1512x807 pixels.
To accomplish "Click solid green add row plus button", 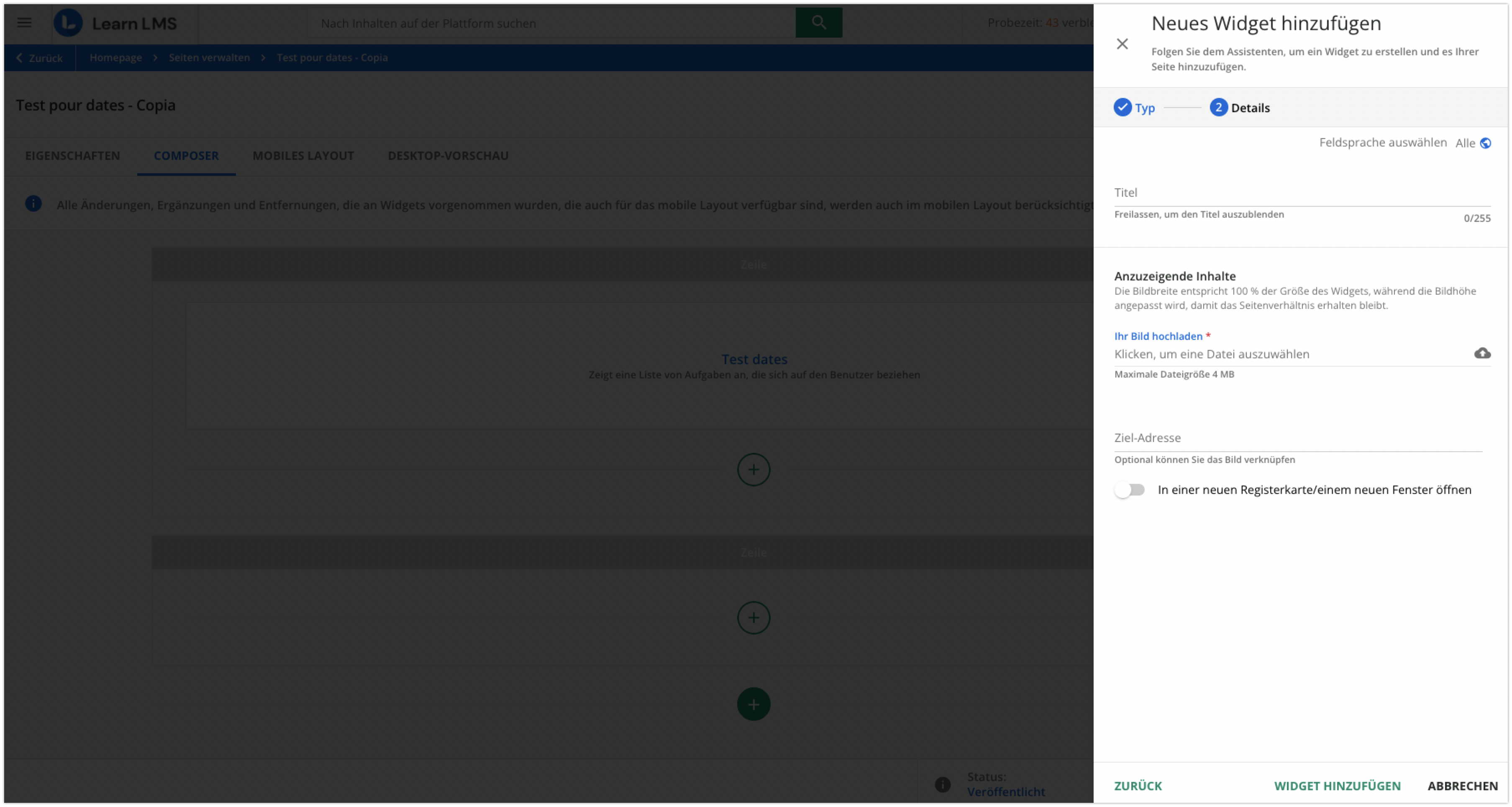I will click(753, 704).
